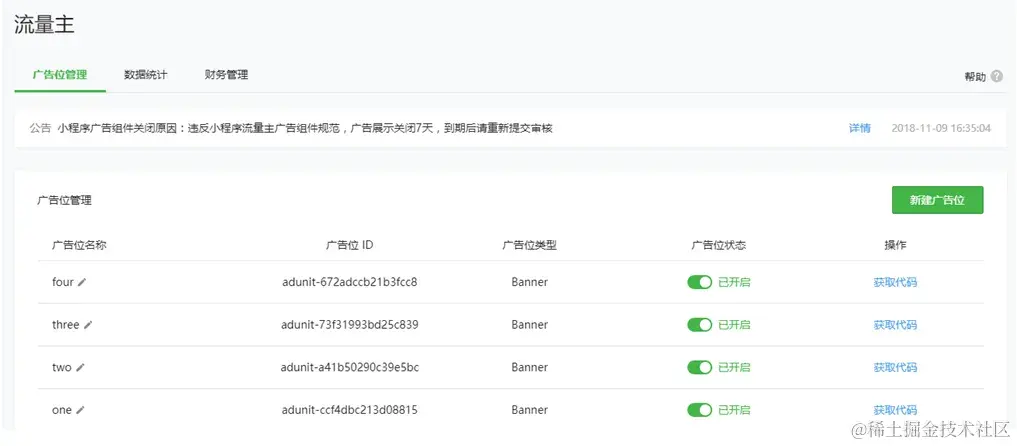Click Banner type in the two row

coord(529,367)
